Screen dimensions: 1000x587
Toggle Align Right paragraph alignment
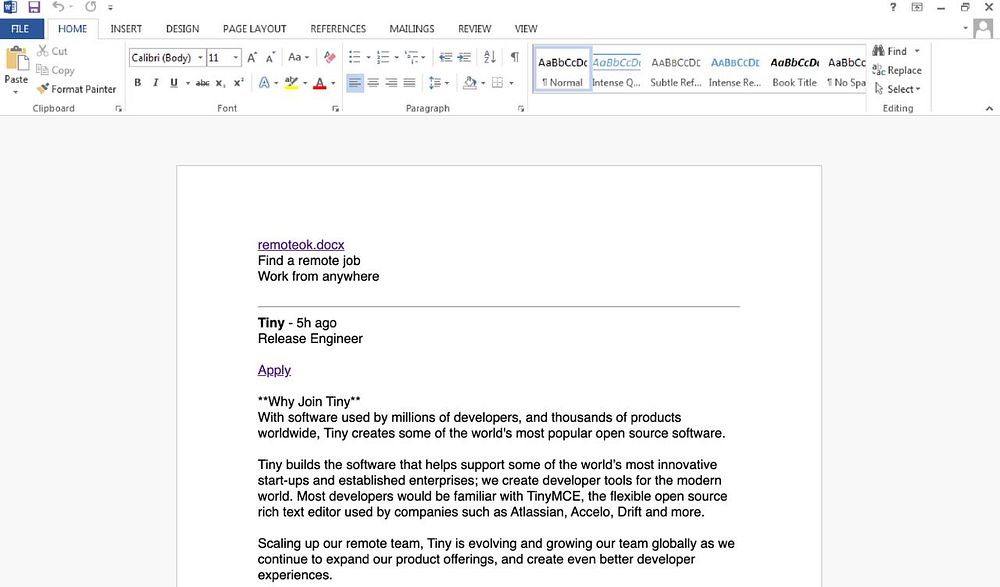392,83
